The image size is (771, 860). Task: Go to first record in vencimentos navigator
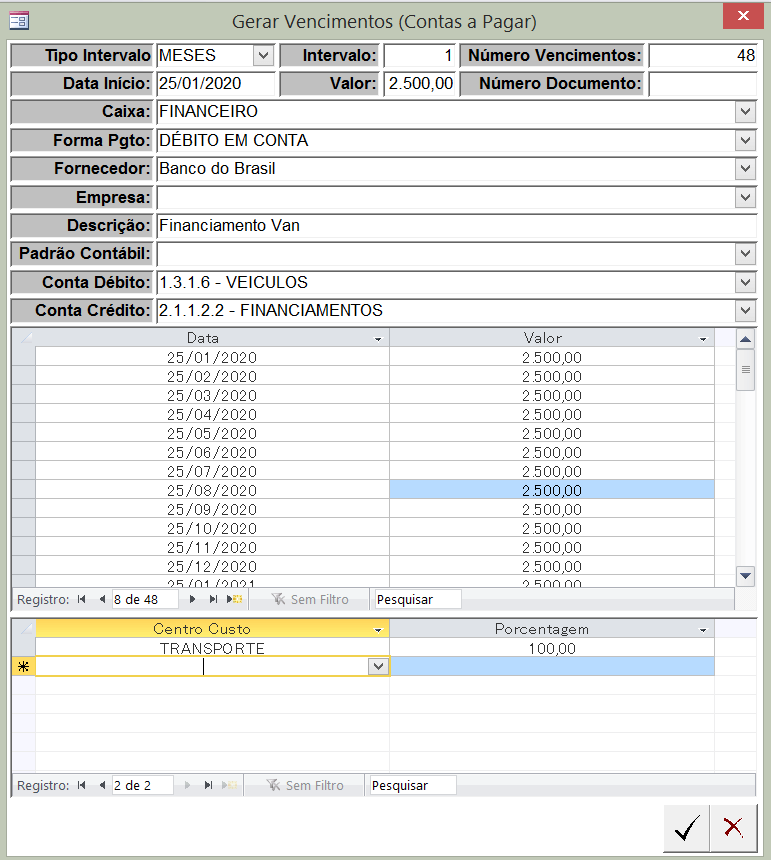click(x=83, y=599)
